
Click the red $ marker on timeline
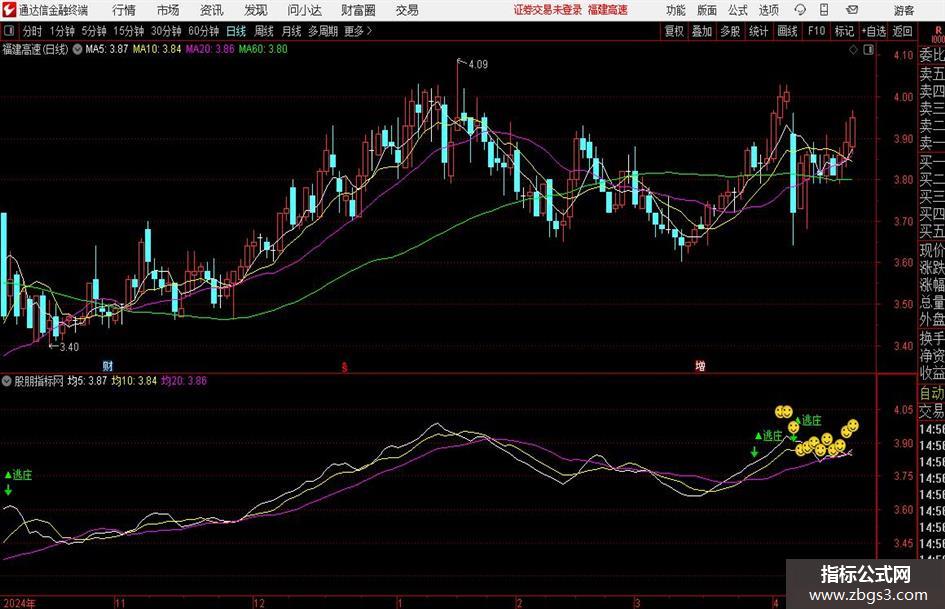[345, 367]
